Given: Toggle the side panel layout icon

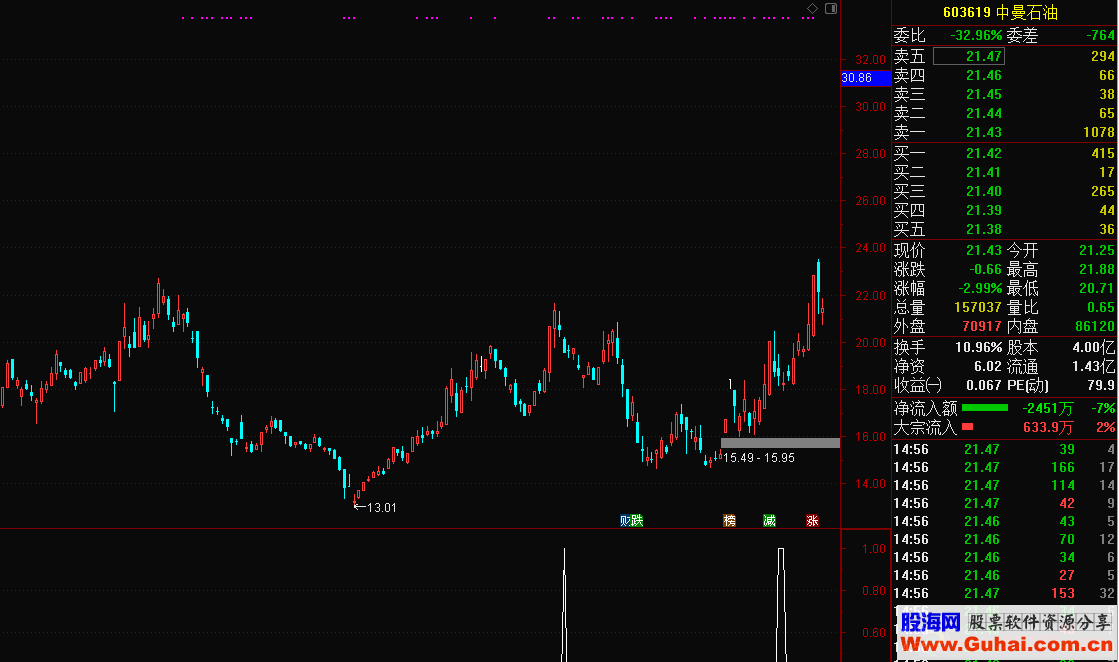Looking at the screenshot, I should coord(831,9).
